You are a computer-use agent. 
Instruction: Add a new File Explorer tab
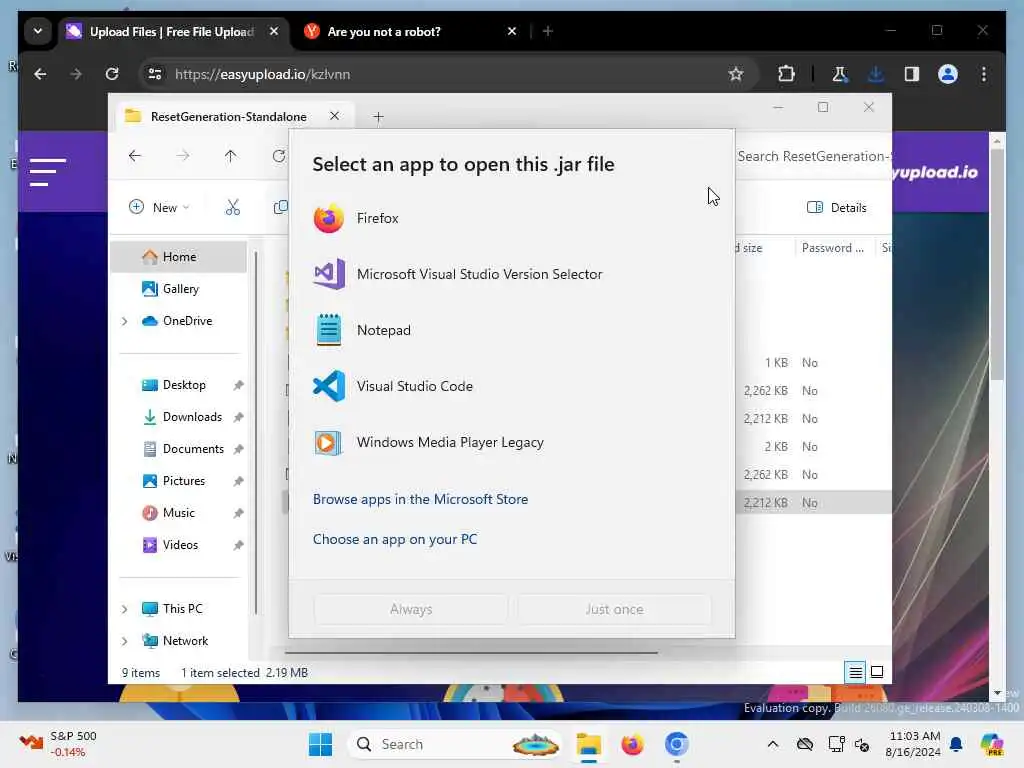(x=378, y=117)
